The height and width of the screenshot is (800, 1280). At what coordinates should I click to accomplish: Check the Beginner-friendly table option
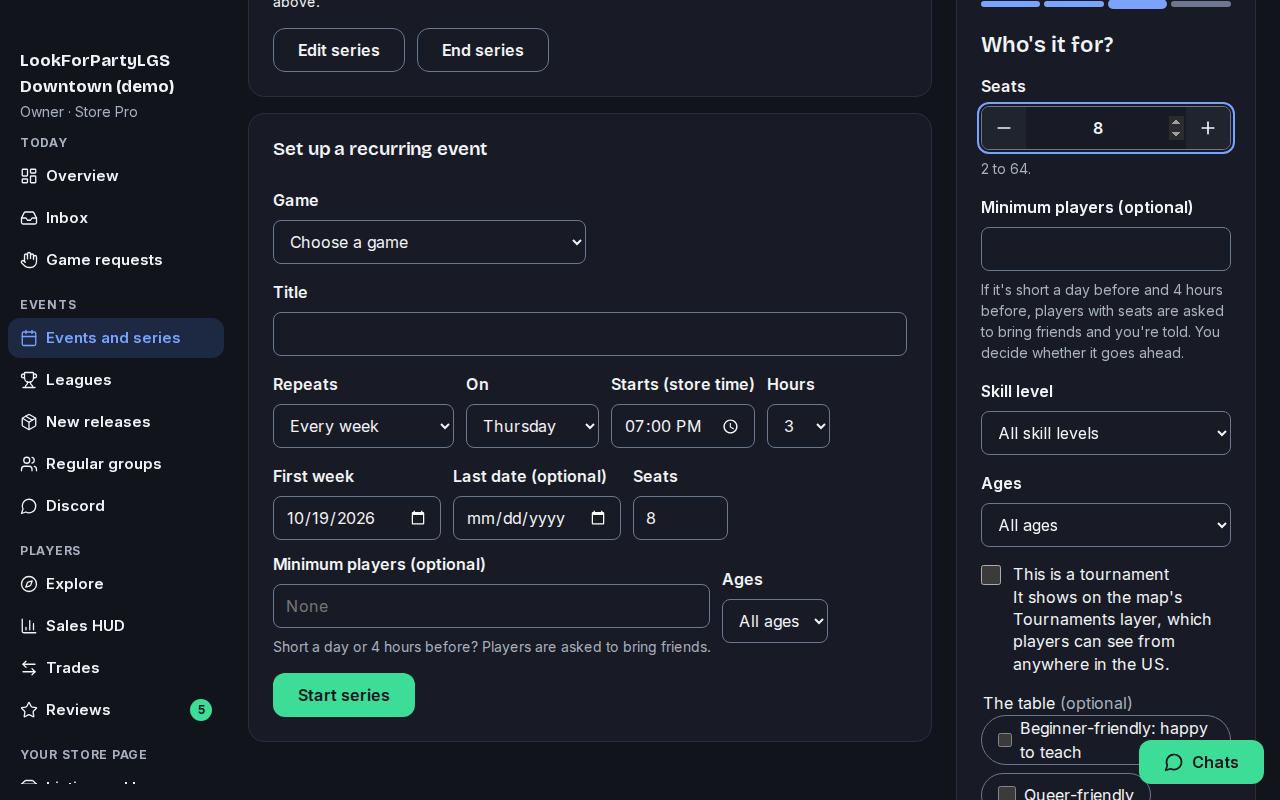pos(1005,740)
